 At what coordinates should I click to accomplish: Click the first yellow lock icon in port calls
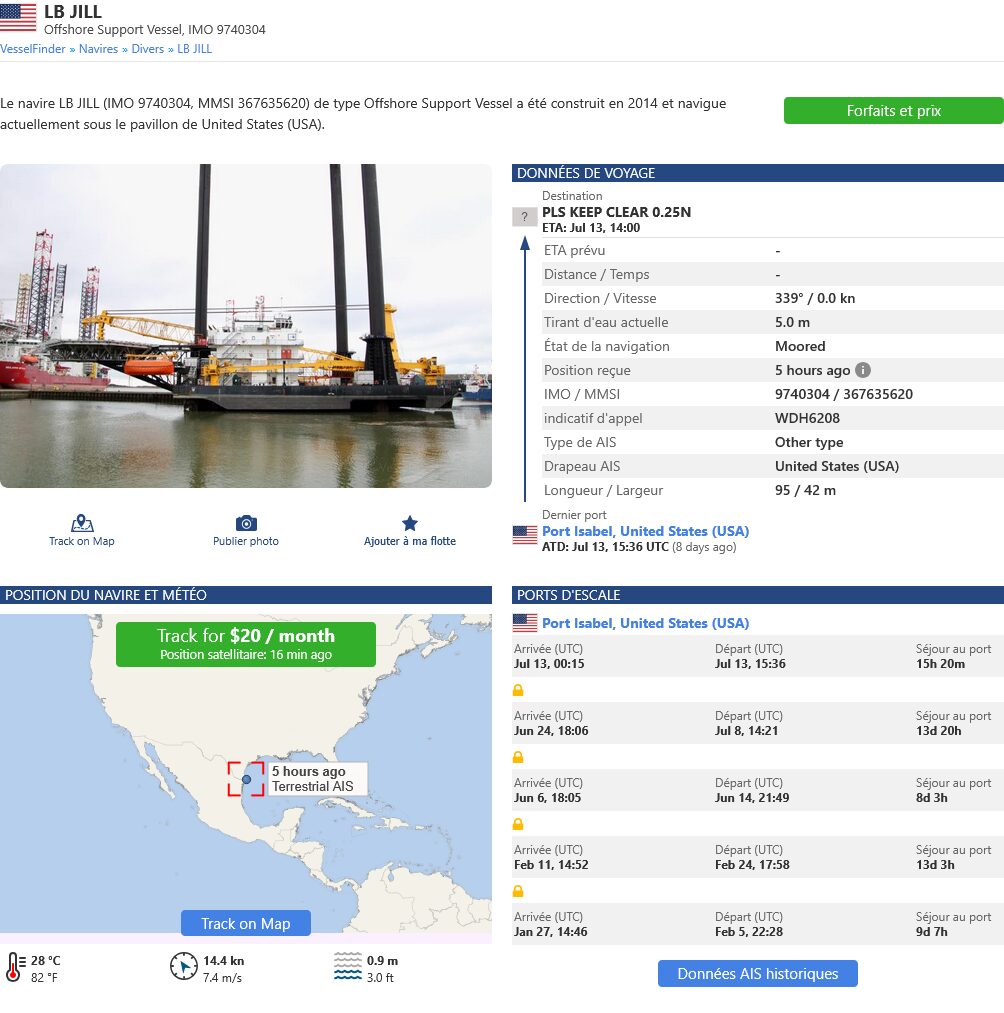click(518, 690)
